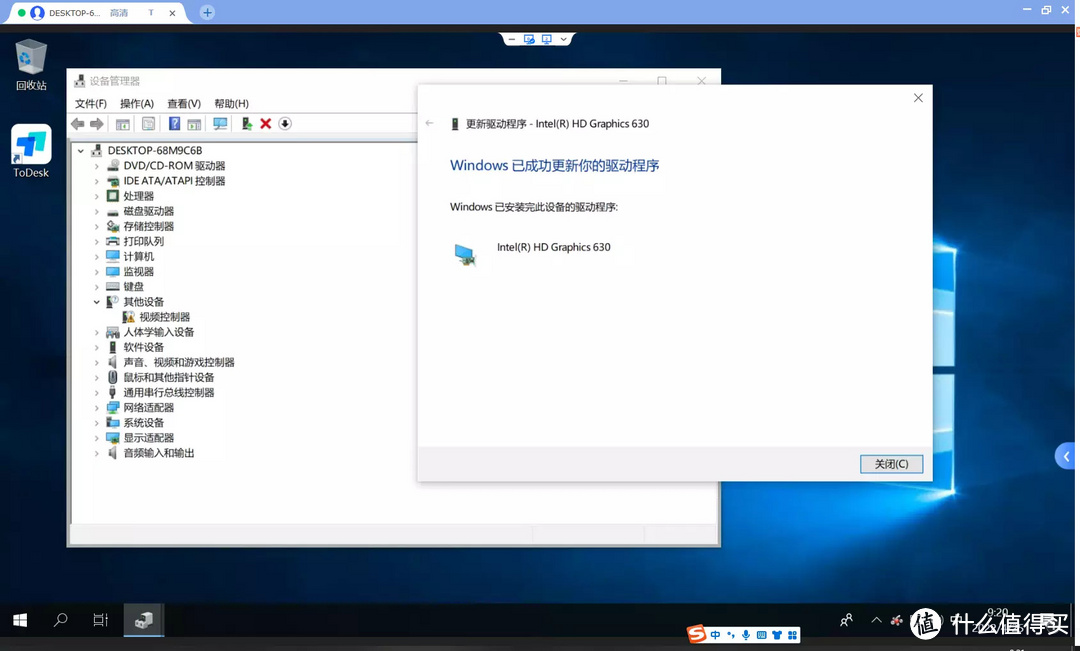The image size is (1080, 651).
Task: Add a new remote session tab with plus
Action: [207, 12]
